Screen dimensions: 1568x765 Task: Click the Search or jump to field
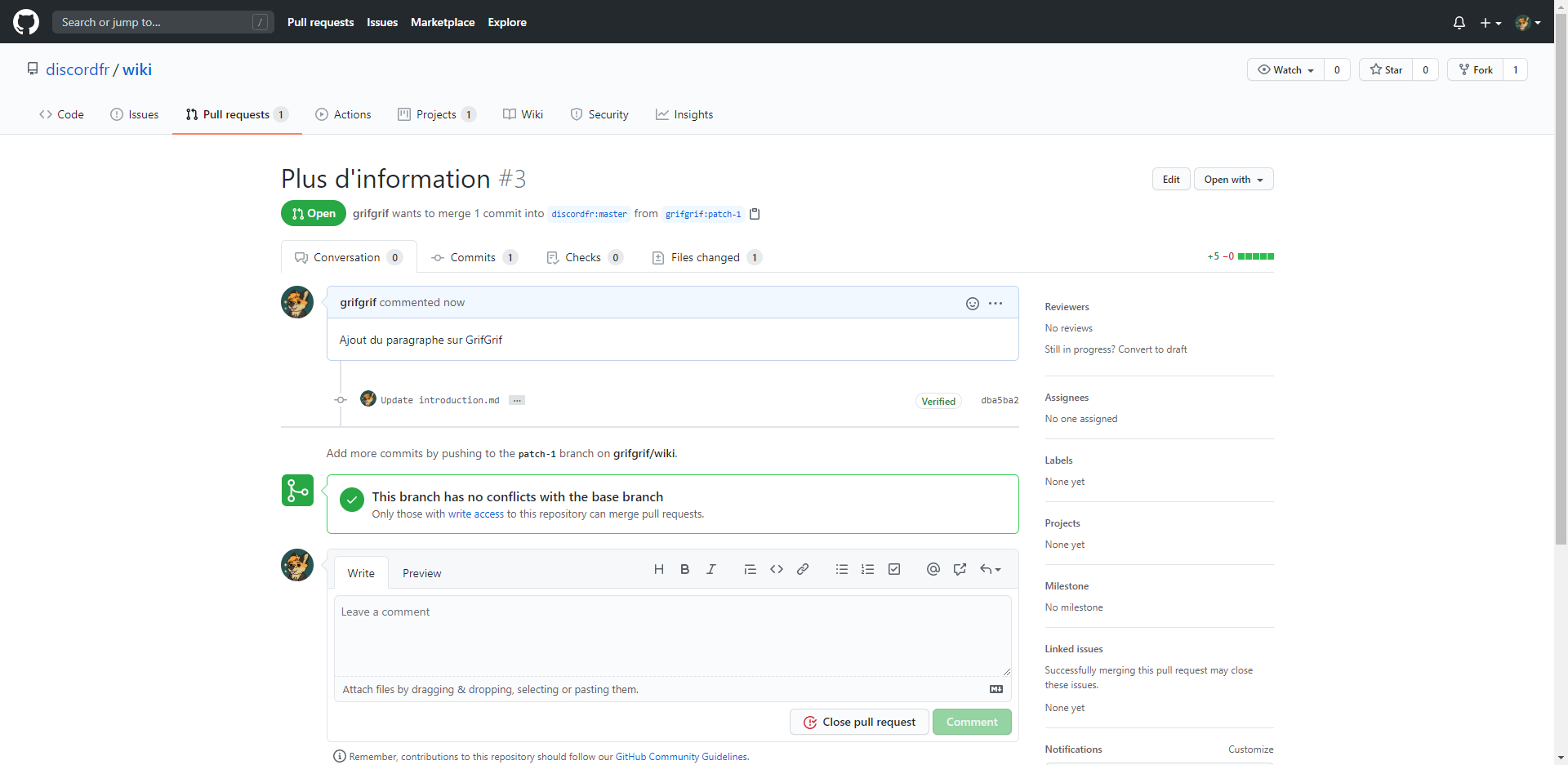tap(163, 22)
